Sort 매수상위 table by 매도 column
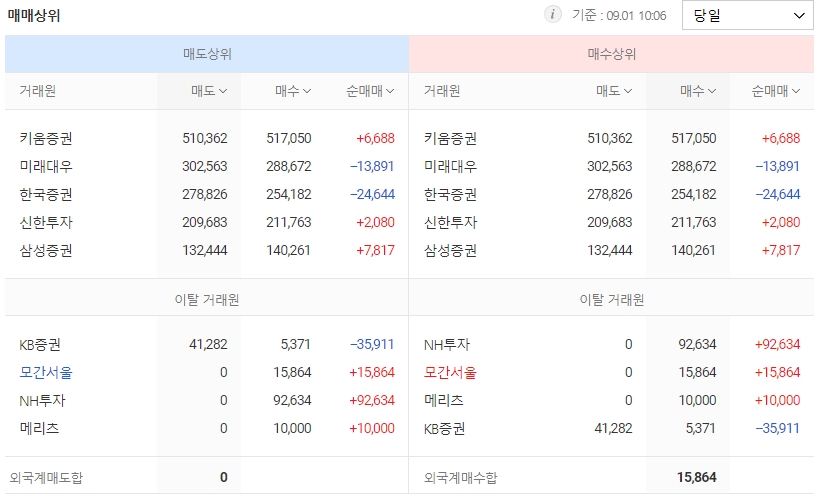The width and height of the screenshot is (819, 501). click(x=614, y=91)
